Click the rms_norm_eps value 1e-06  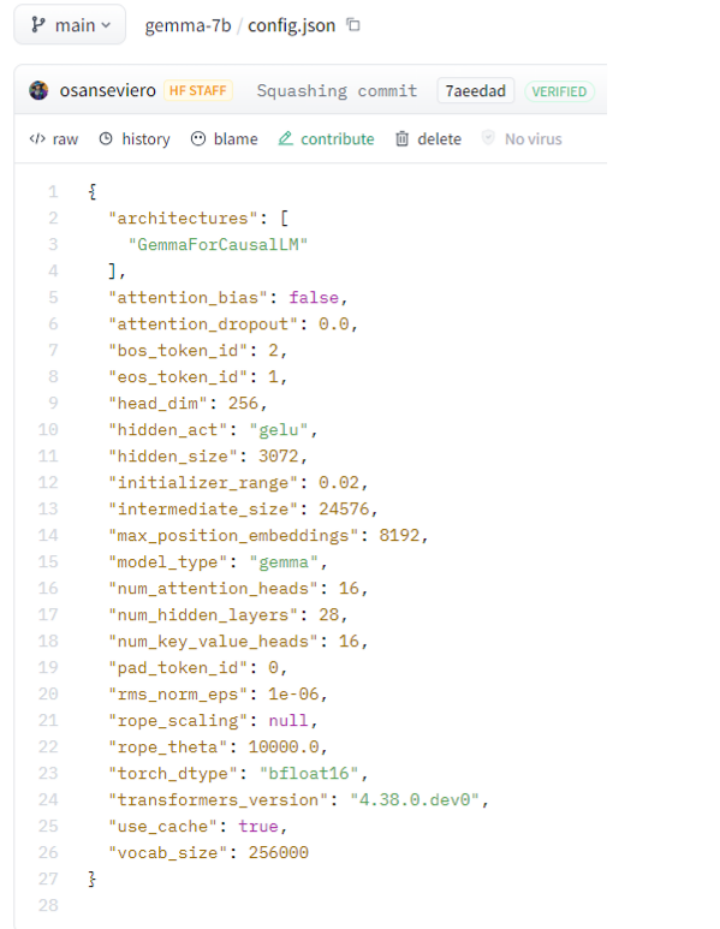click(293, 694)
